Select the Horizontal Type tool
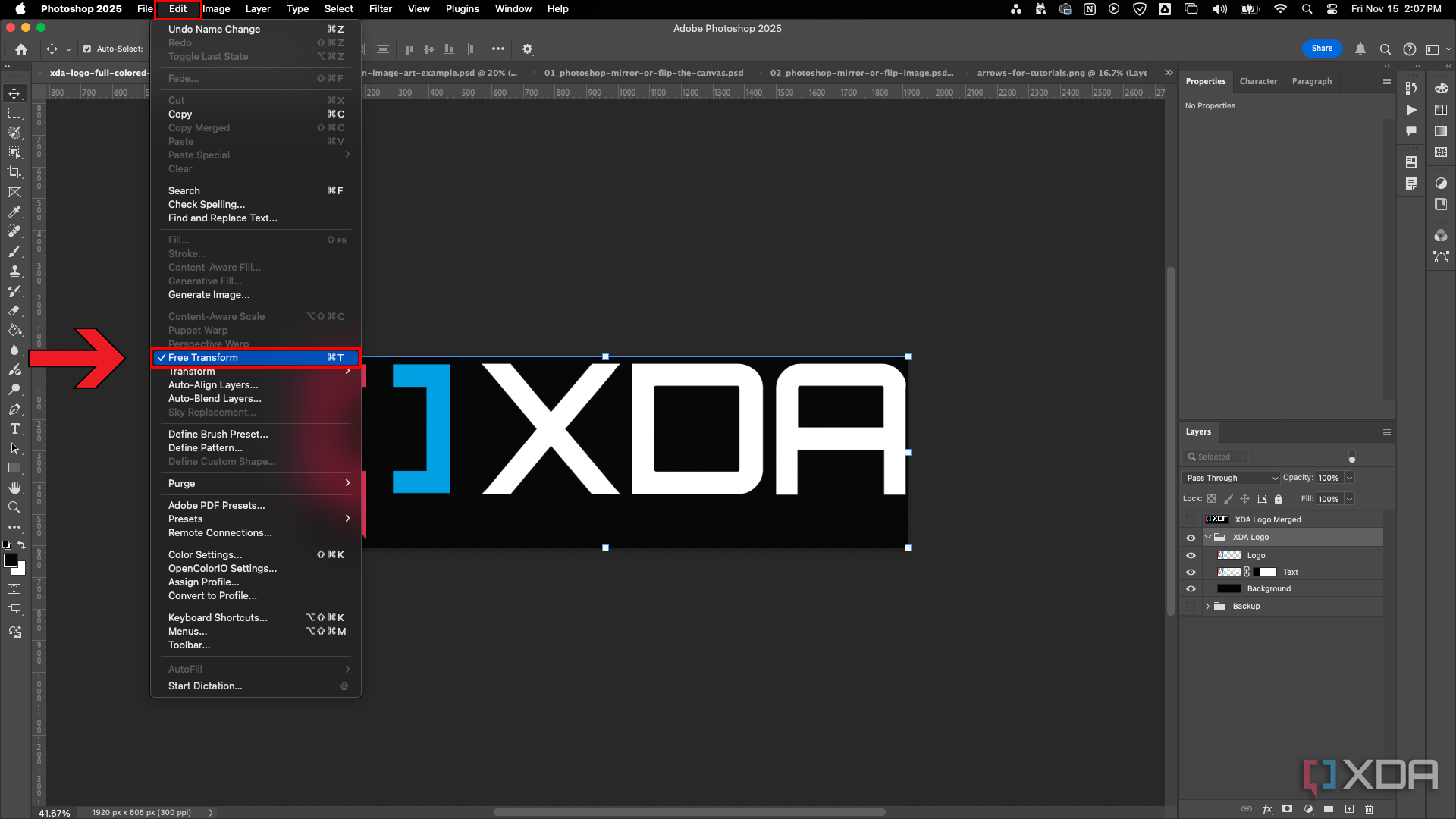Image resolution: width=1456 pixels, height=819 pixels. pyautogui.click(x=14, y=428)
